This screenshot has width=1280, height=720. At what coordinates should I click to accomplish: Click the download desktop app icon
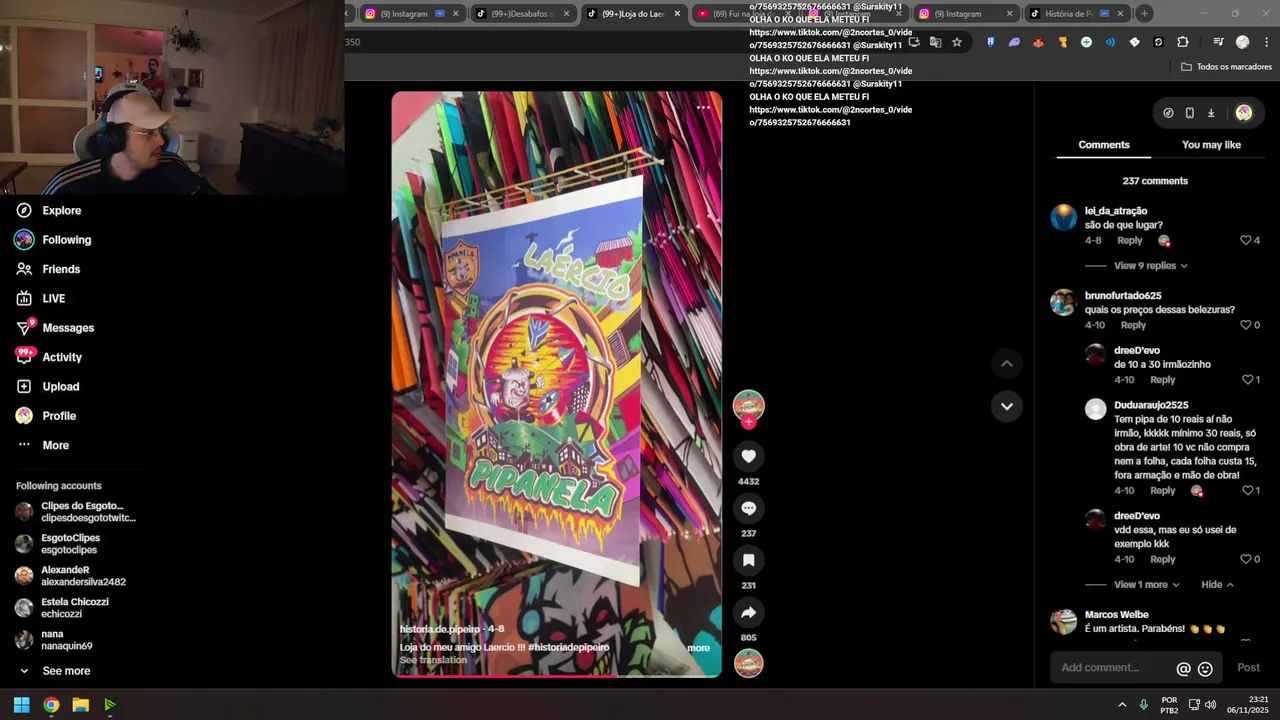click(1211, 113)
